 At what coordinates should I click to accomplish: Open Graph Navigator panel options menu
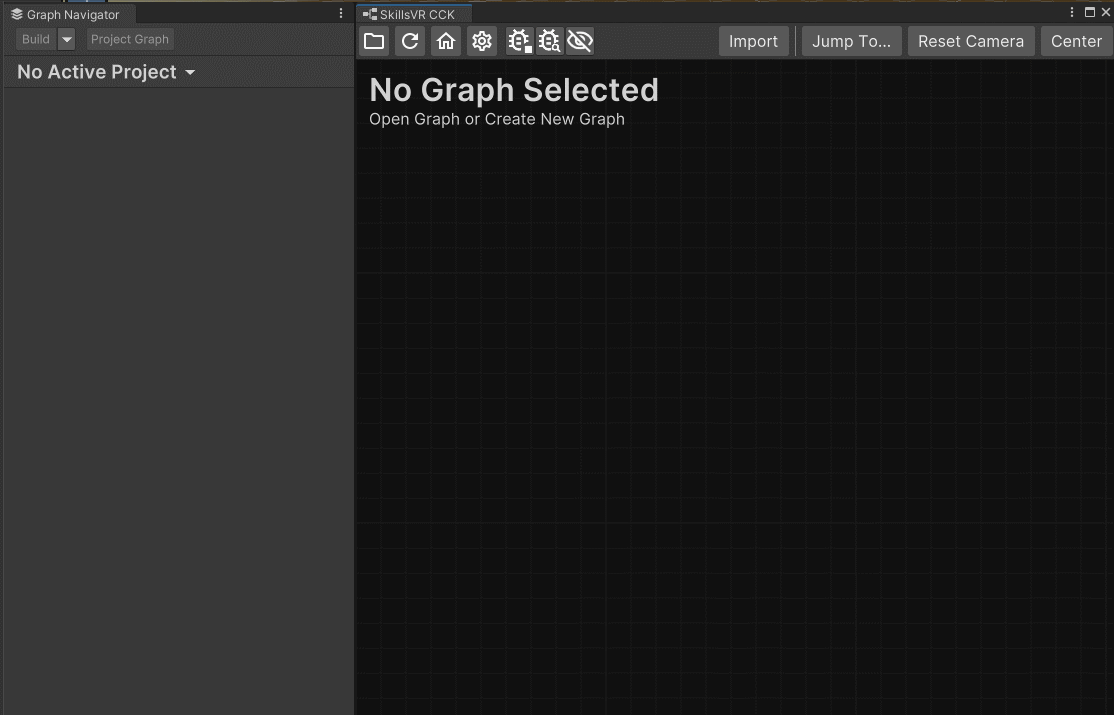(341, 14)
